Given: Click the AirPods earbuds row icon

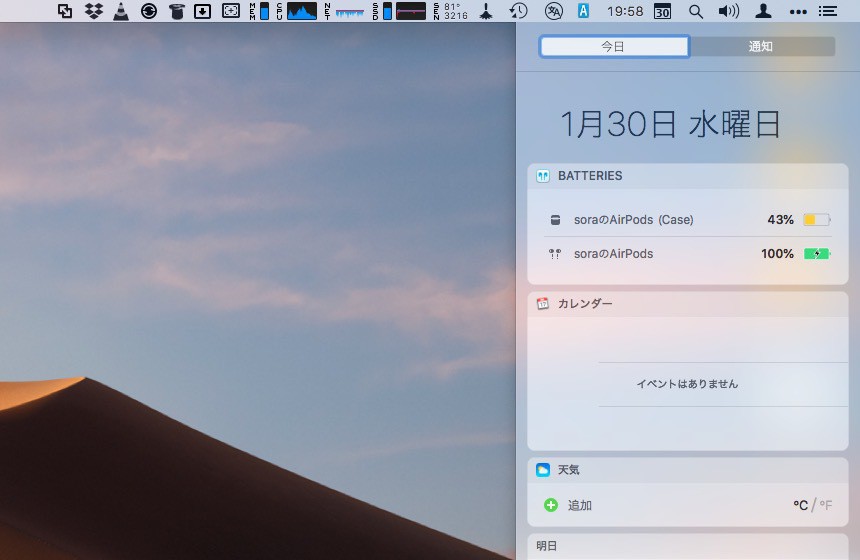Looking at the screenshot, I should coord(555,254).
